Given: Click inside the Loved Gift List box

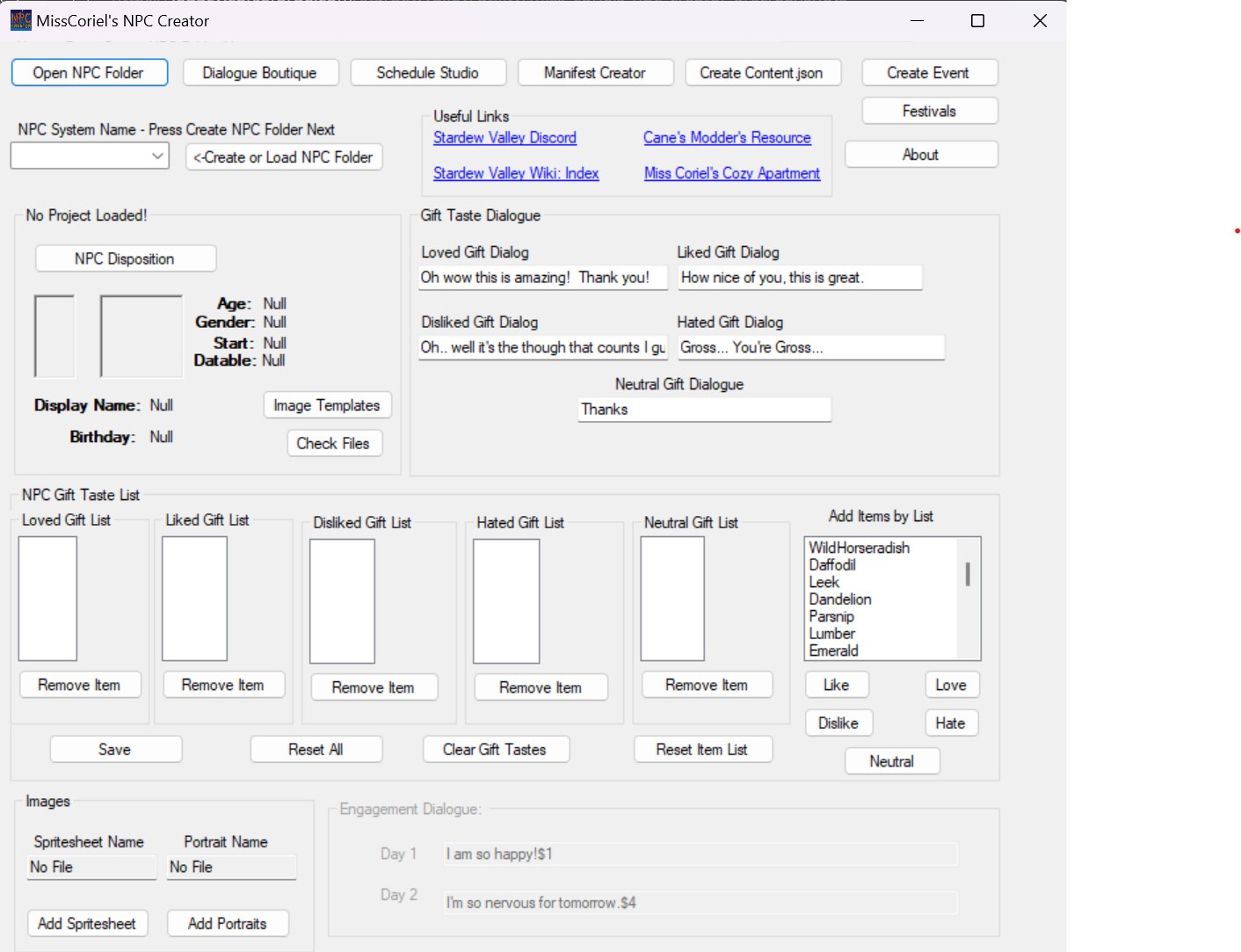Looking at the screenshot, I should [x=47, y=599].
